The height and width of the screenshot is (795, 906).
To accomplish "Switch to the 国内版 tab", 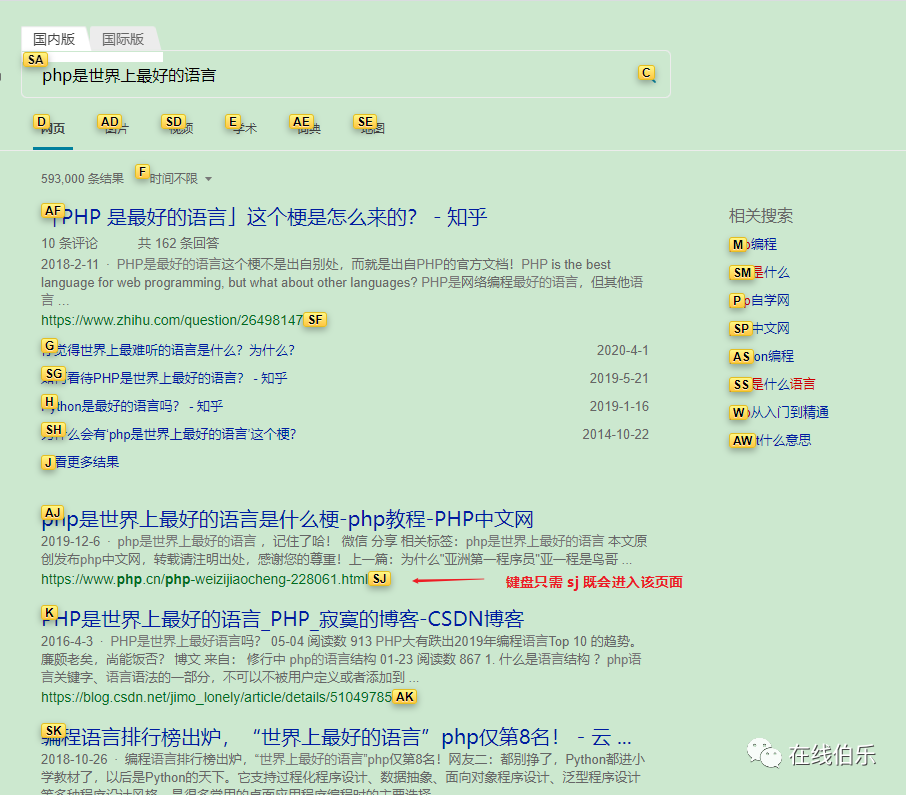I will [54, 39].
